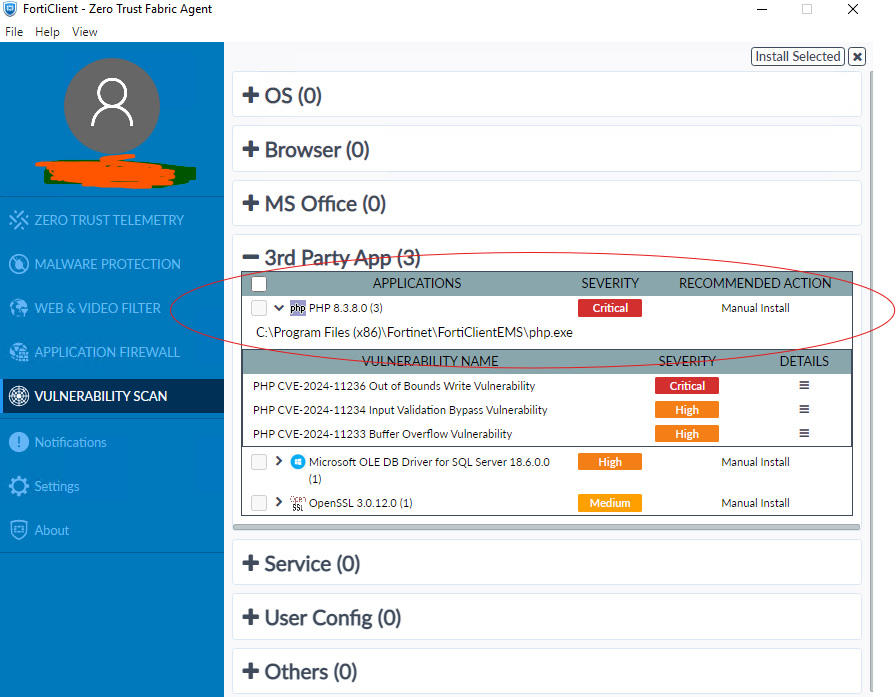The height and width of the screenshot is (697, 896).
Task: Click the APPLICATIONS column header
Action: tap(417, 283)
